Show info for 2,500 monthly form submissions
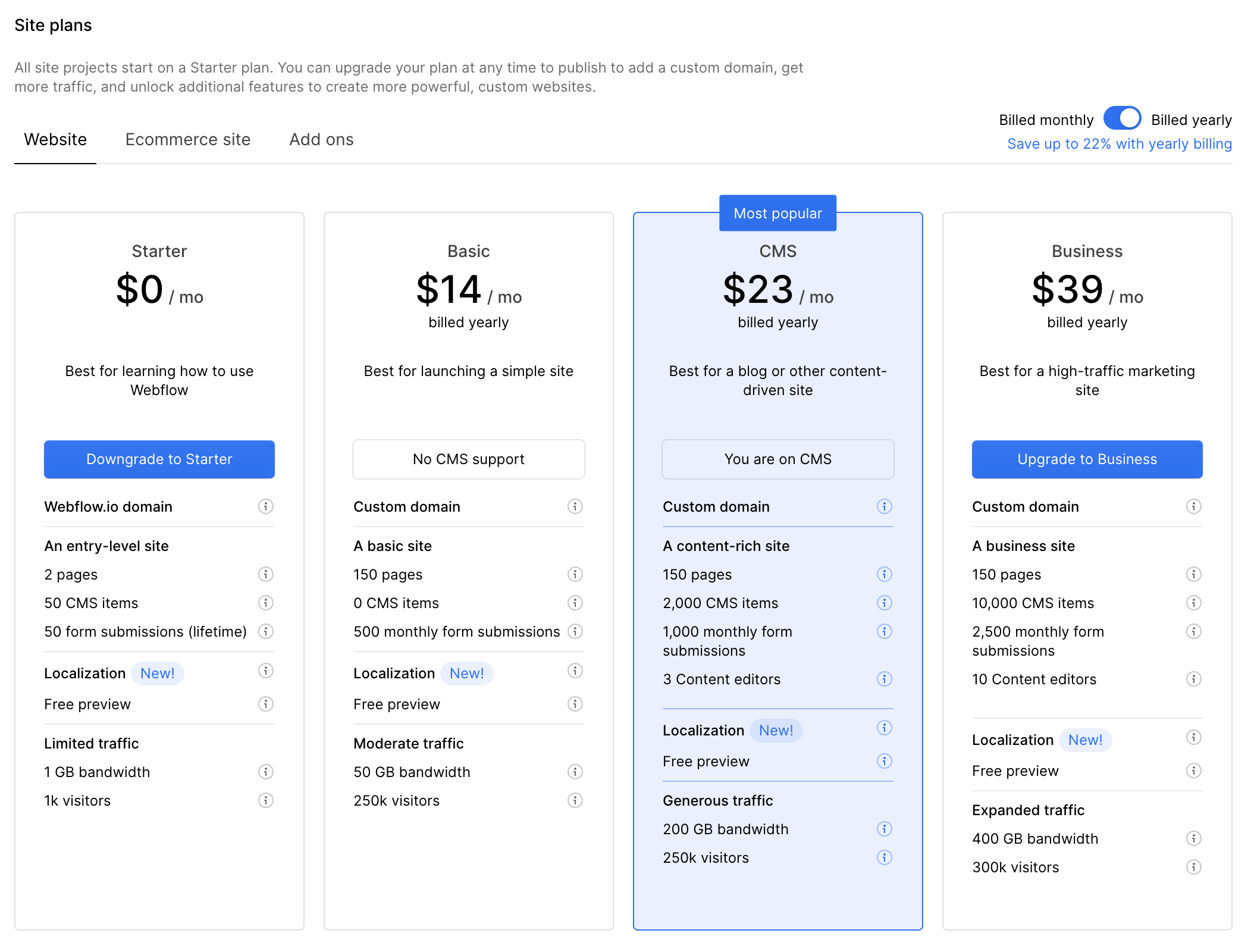Viewport: 1254px width, 952px height. (x=1194, y=631)
